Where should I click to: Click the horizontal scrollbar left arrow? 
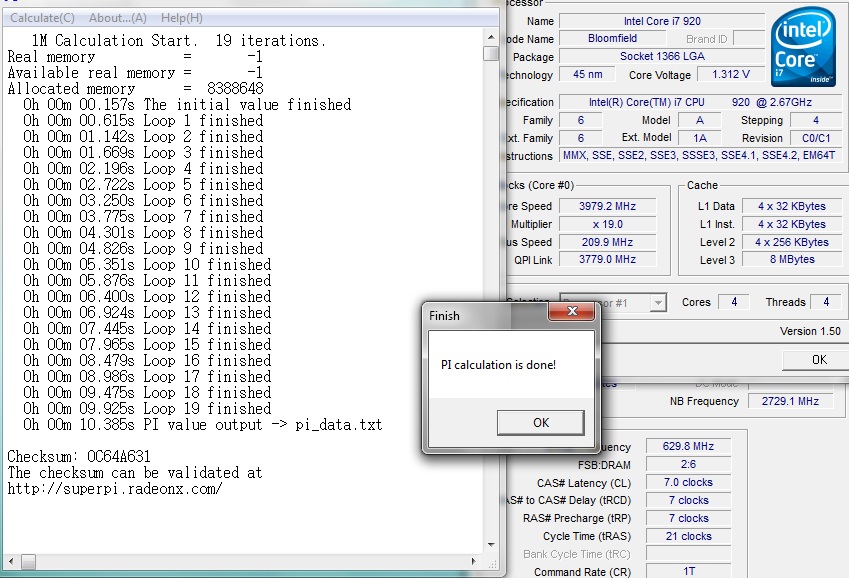(10, 561)
